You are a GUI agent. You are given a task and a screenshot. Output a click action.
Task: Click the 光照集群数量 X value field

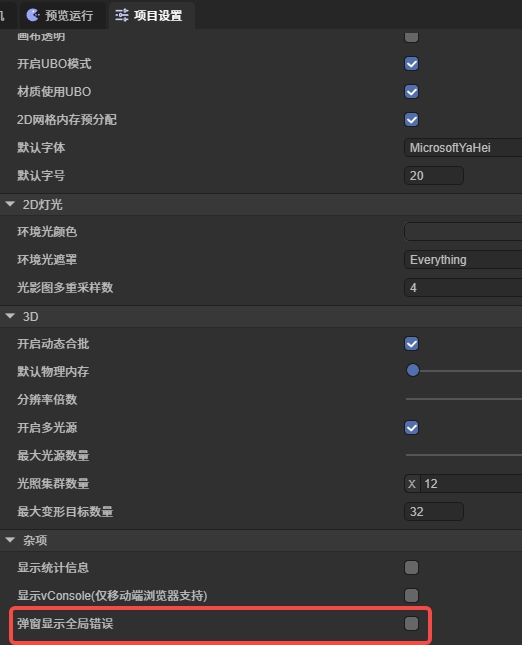(471, 483)
